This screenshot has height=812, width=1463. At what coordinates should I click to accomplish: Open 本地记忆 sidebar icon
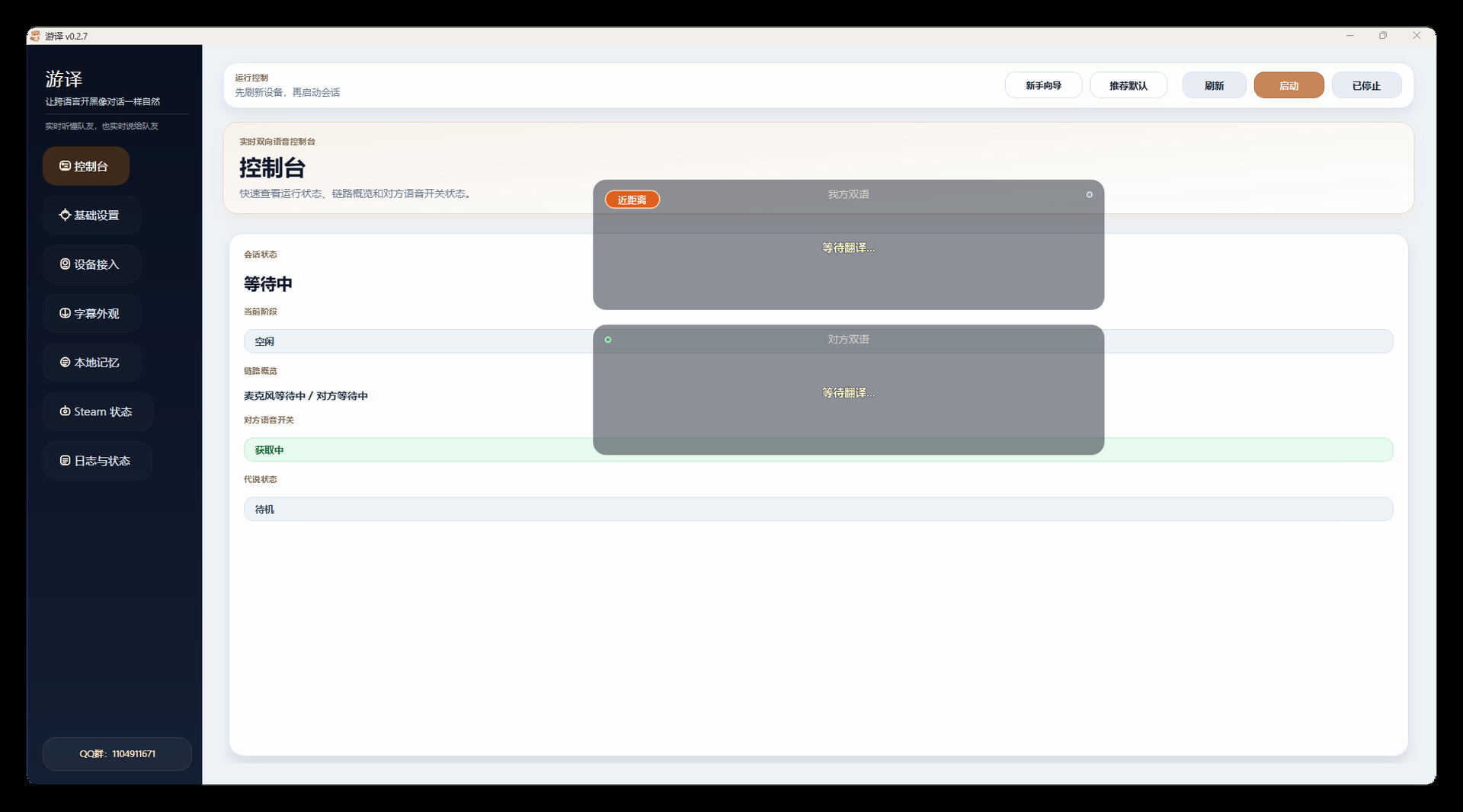65,363
